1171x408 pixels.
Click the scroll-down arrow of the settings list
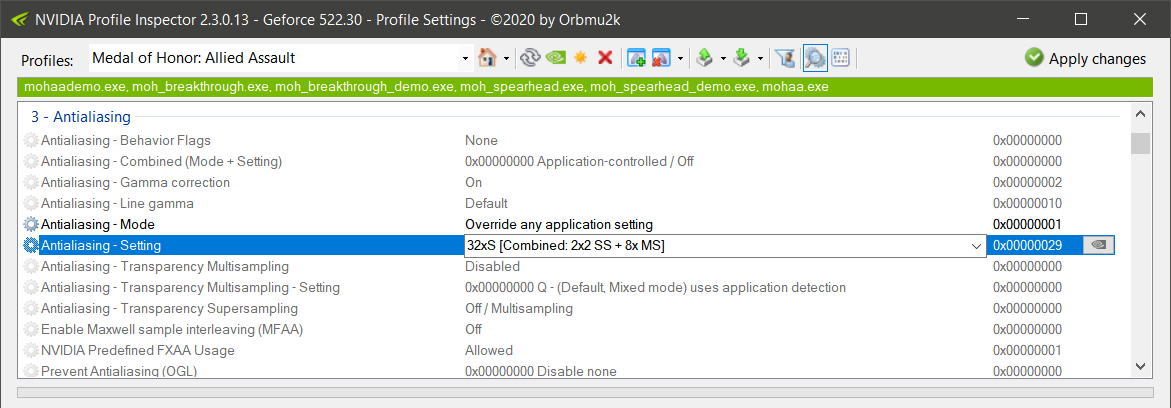point(1140,365)
